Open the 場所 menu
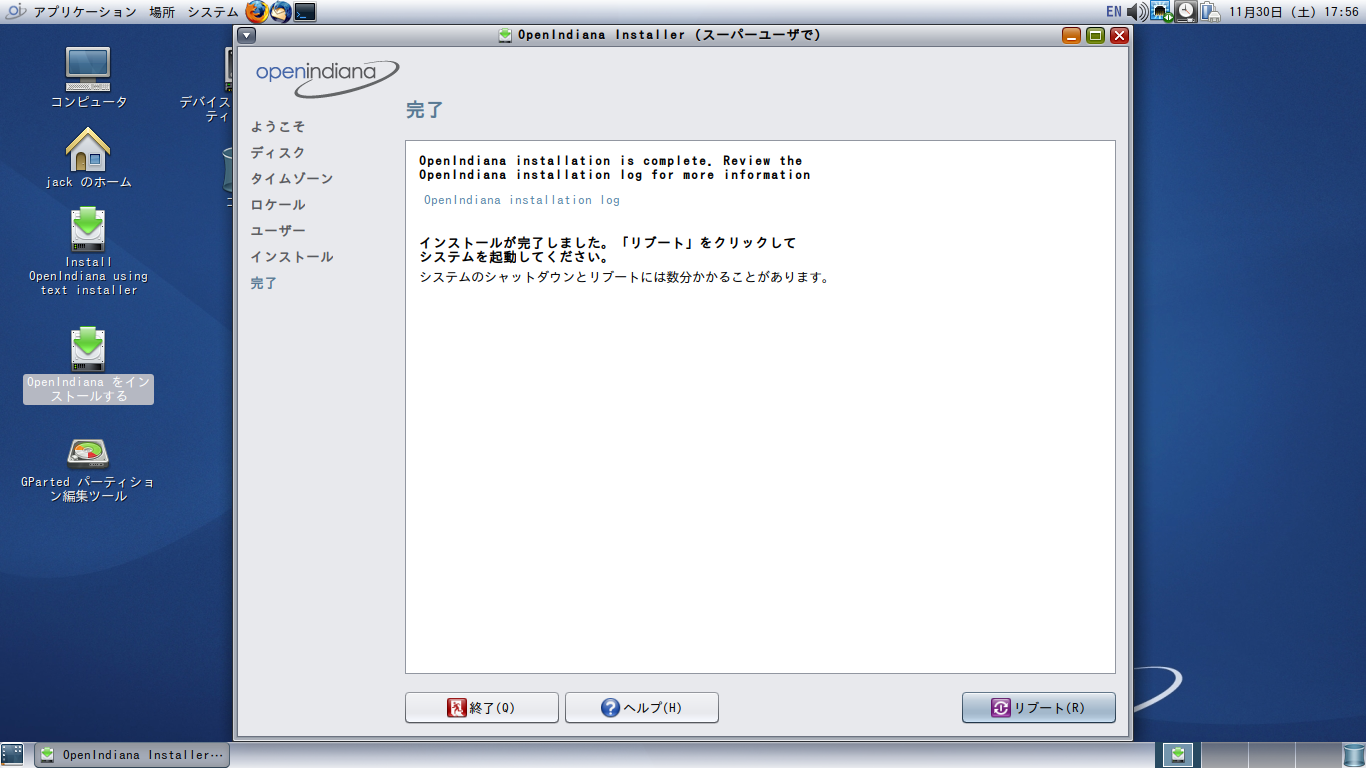The height and width of the screenshot is (768, 1366). coord(162,12)
